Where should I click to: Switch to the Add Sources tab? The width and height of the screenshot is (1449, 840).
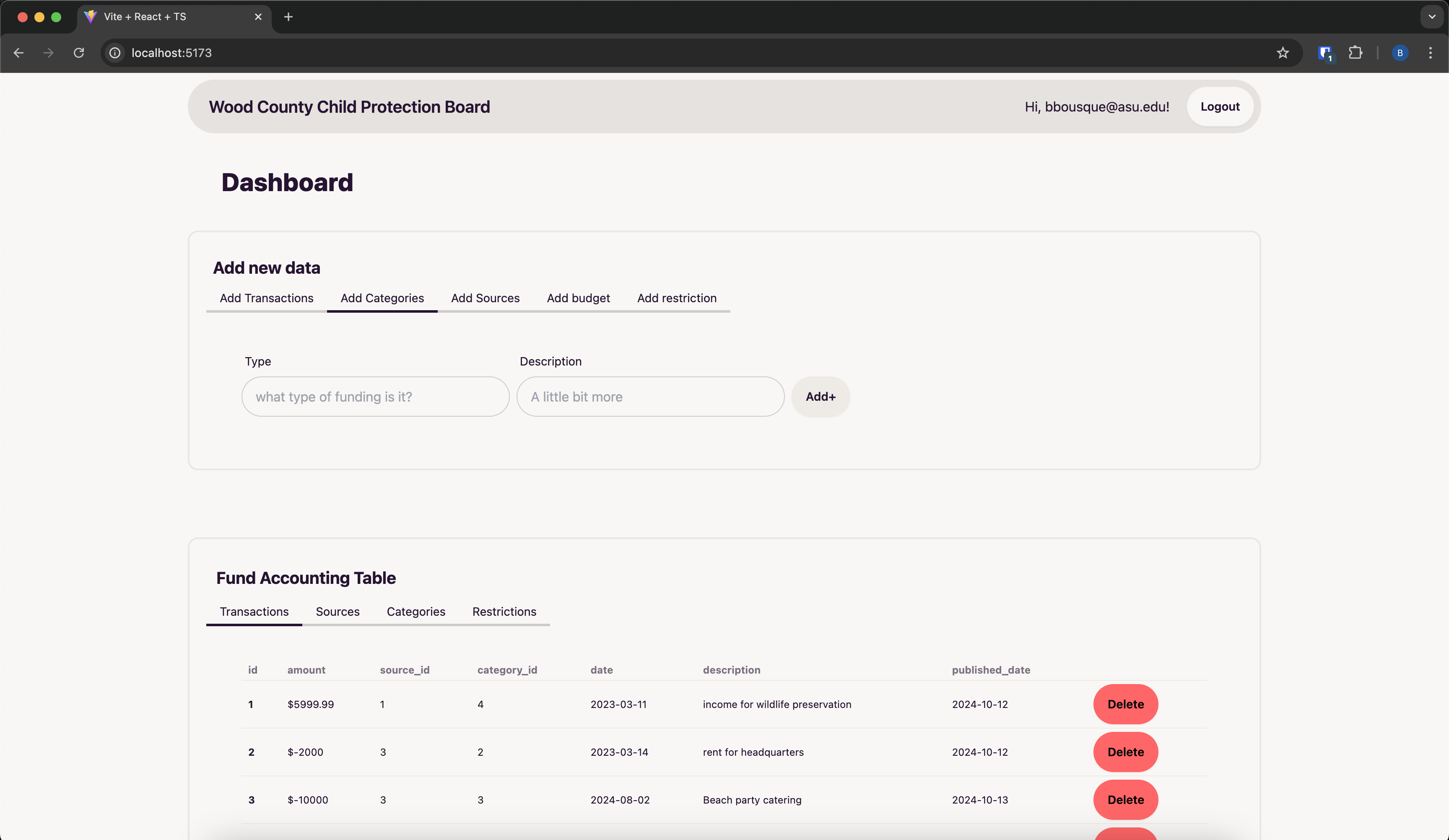click(x=485, y=298)
